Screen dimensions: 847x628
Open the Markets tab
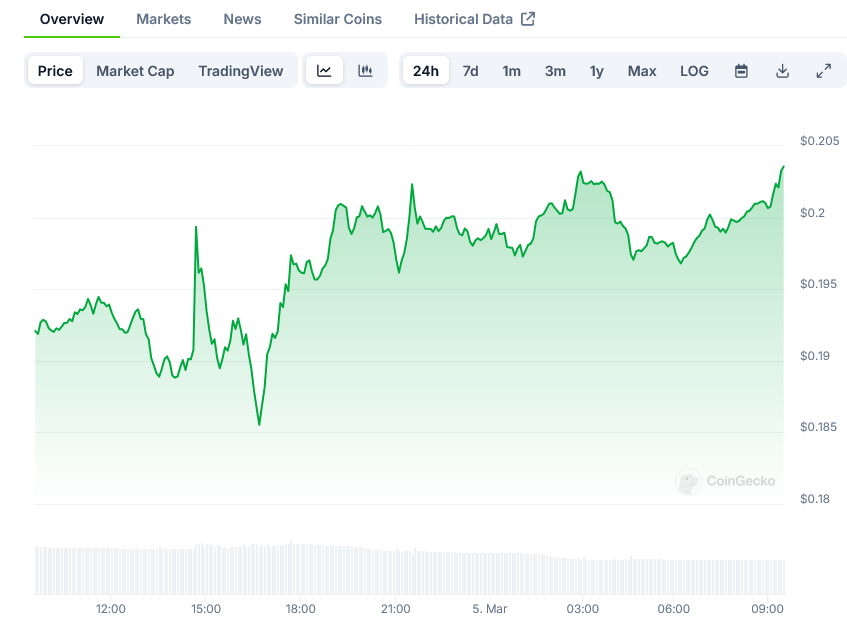(x=163, y=19)
